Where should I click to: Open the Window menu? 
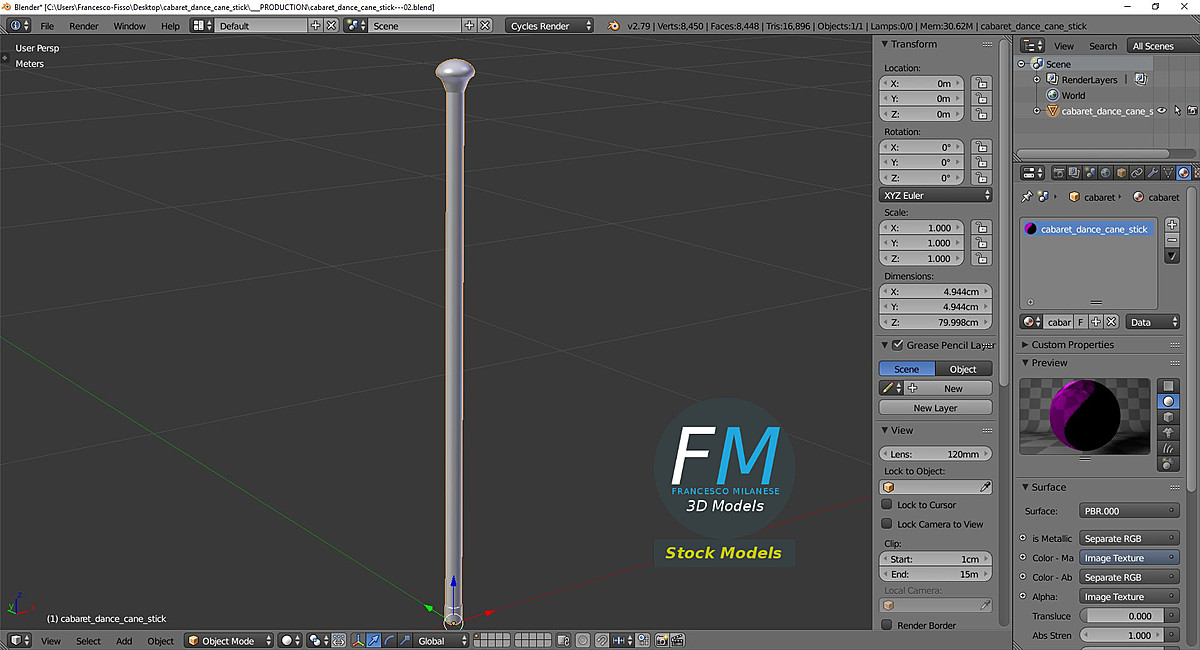130,26
